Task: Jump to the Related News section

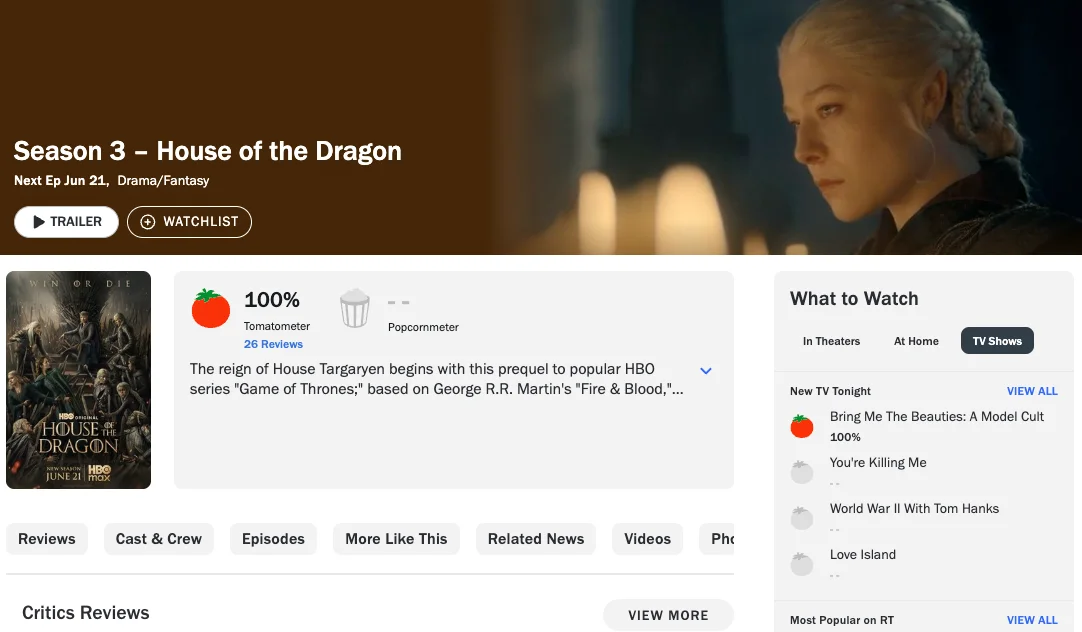Action: (536, 539)
